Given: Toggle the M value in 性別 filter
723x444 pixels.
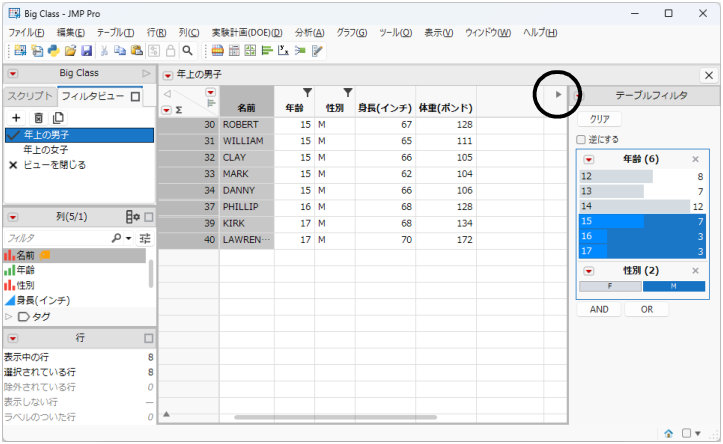Looking at the screenshot, I should (x=674, y=286).
